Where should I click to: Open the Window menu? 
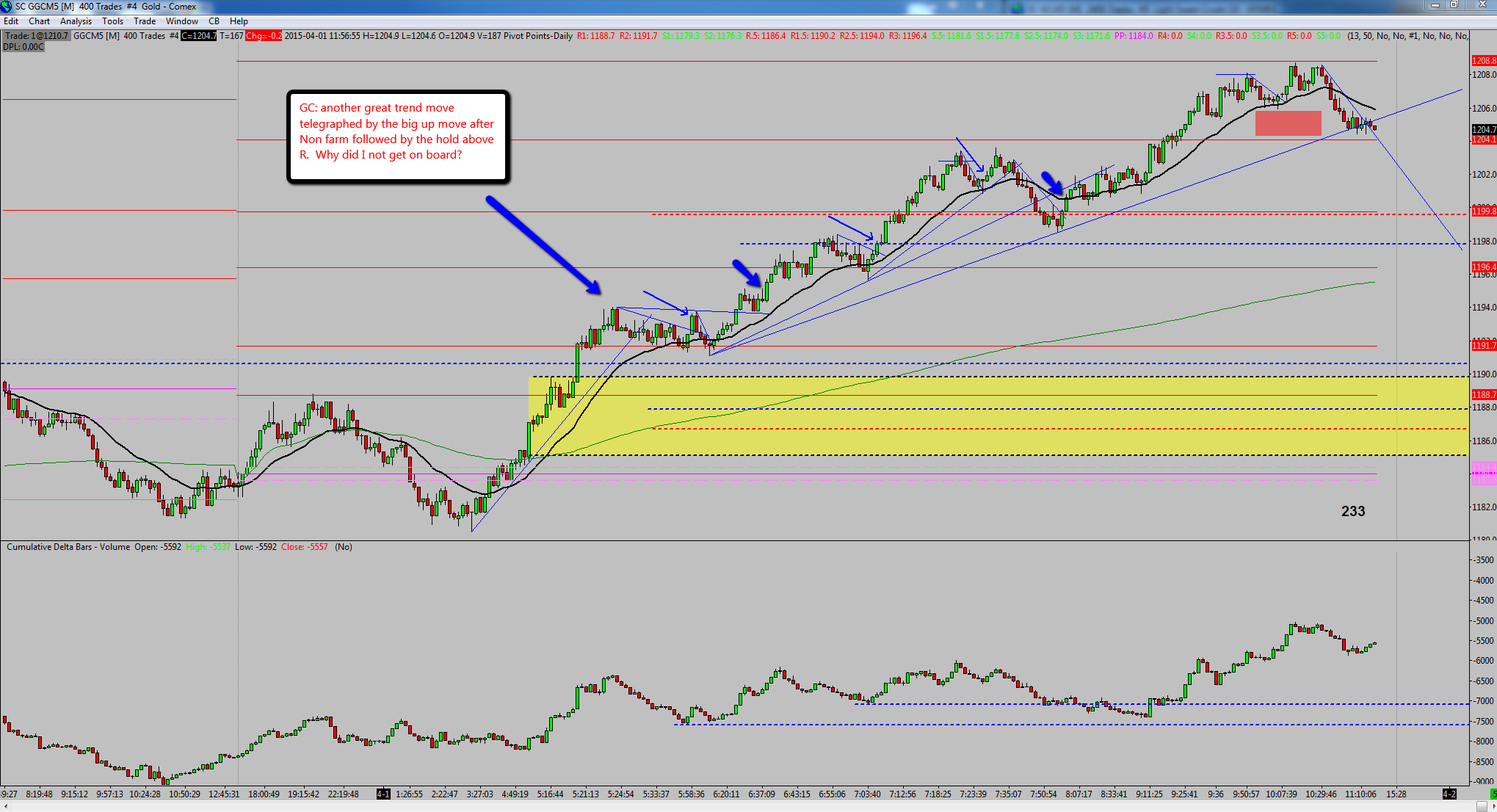coord(182,21)
